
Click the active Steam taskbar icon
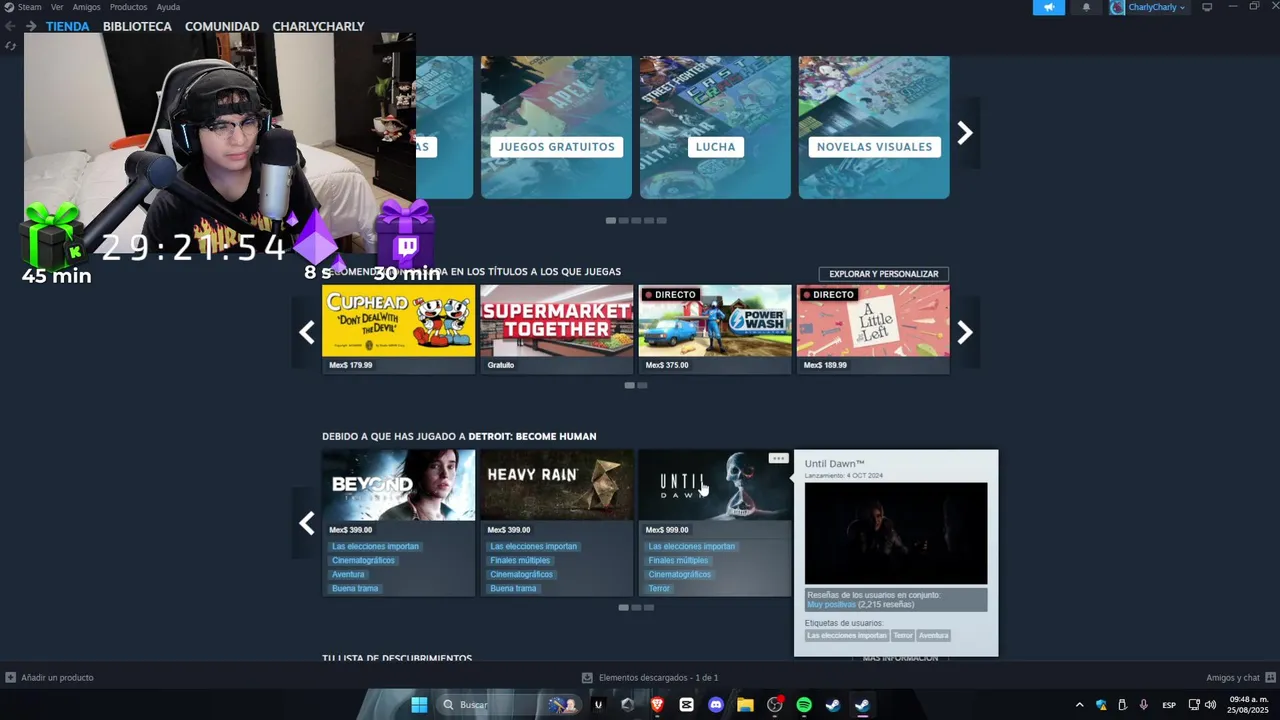pyautogui.click(x=862, y=705)
